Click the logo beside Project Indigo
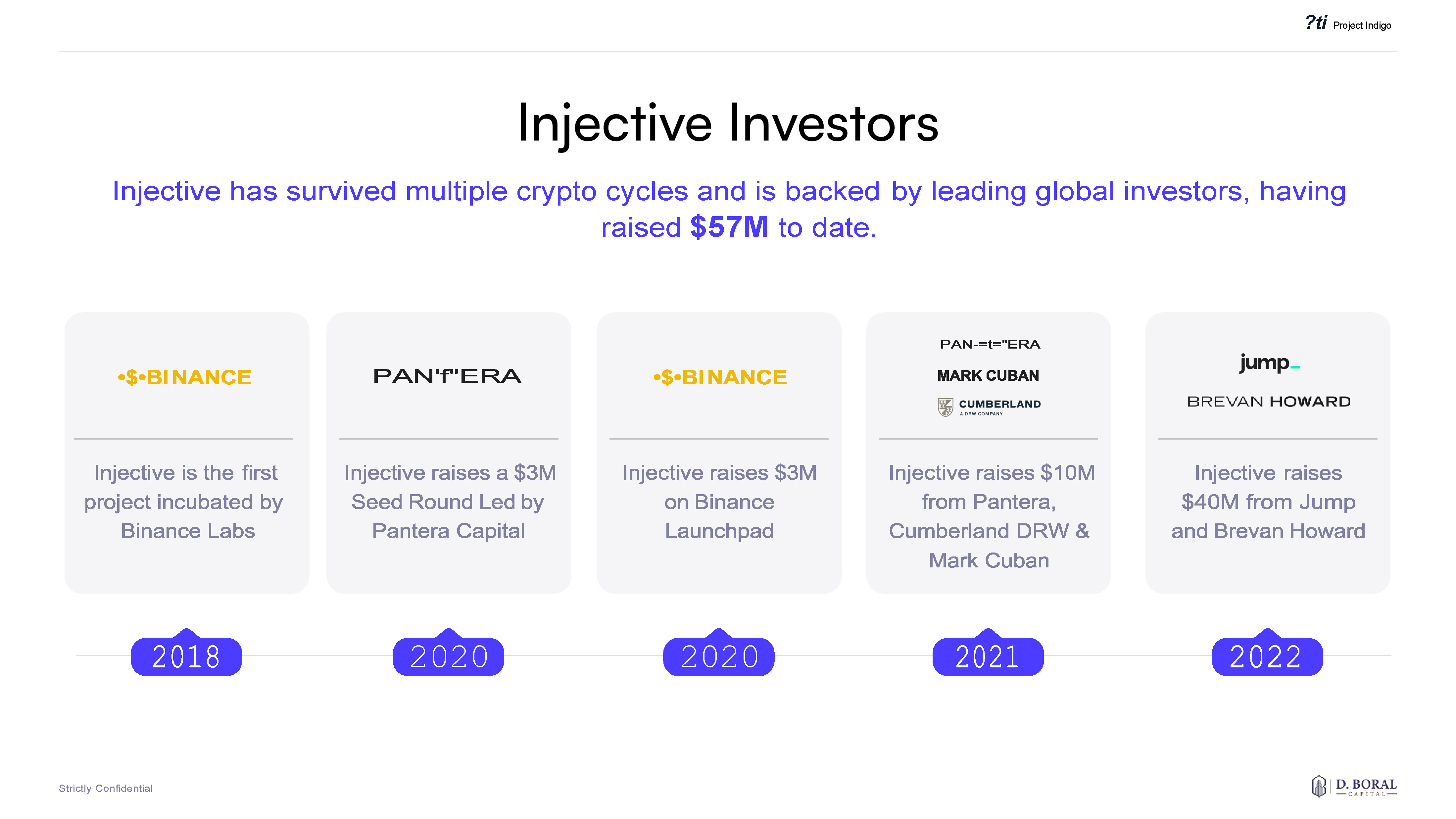 [x=1316, y=23]
